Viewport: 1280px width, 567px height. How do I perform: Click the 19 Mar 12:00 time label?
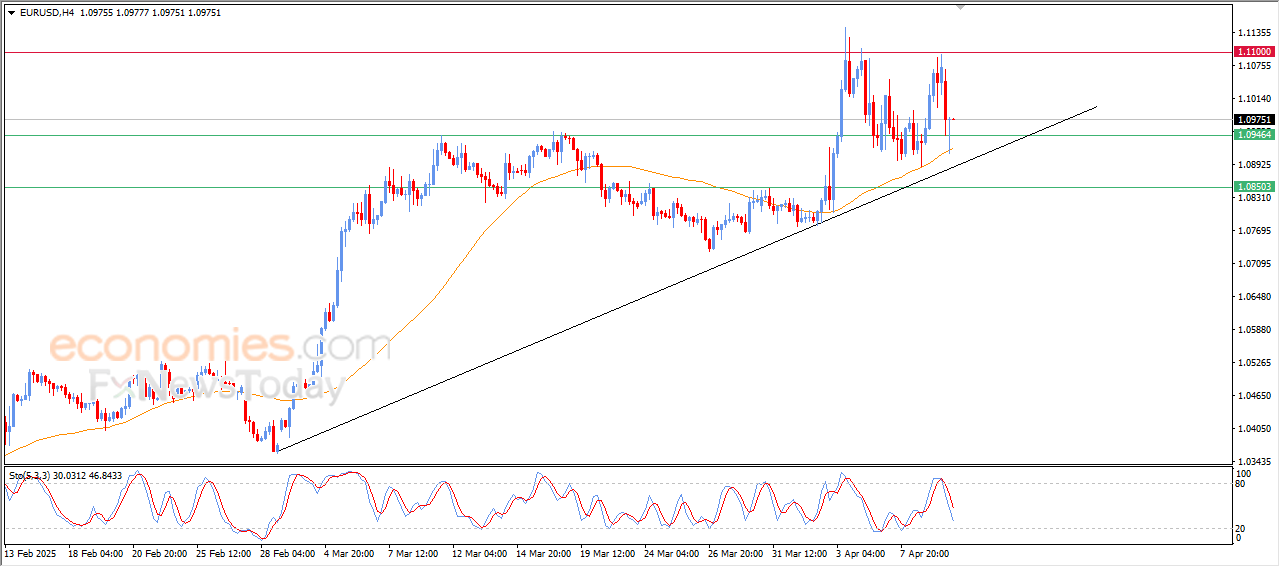point(608,552)
